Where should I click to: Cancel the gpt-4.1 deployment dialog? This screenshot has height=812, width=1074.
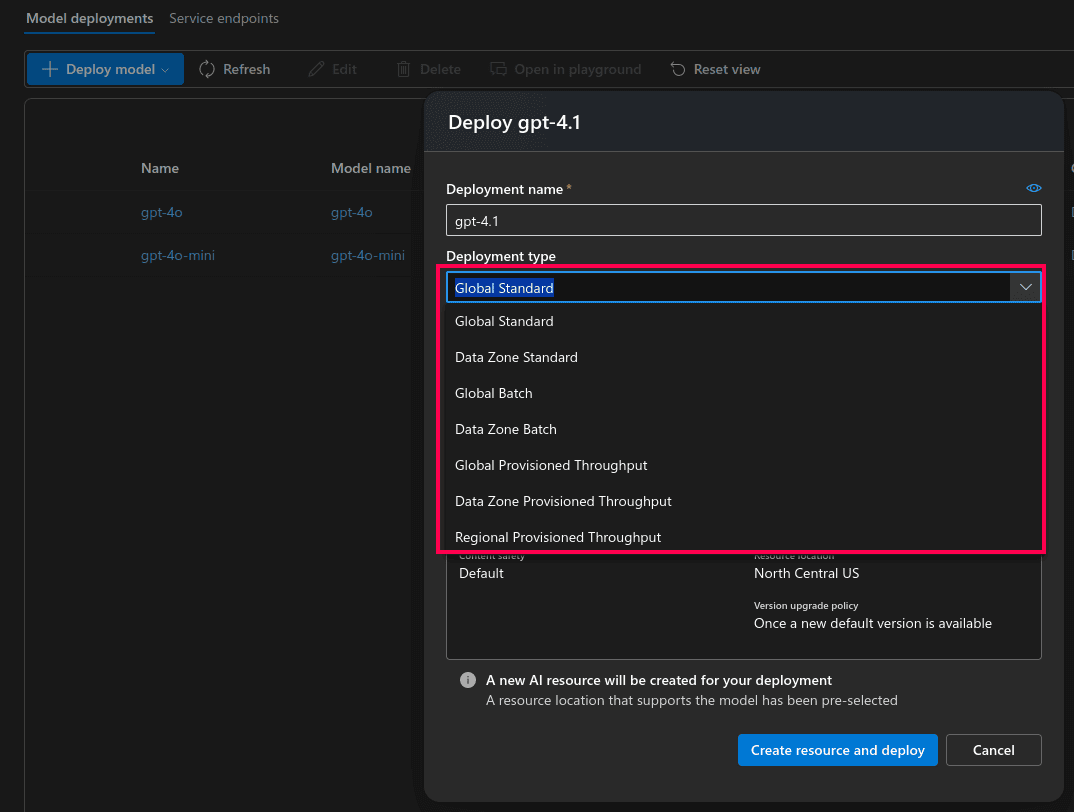pos(993,750)
